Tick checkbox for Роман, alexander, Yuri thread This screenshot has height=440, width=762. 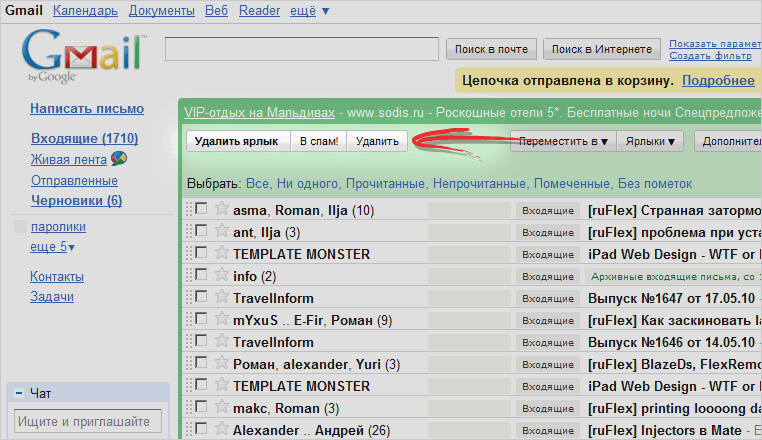(201, 363)
